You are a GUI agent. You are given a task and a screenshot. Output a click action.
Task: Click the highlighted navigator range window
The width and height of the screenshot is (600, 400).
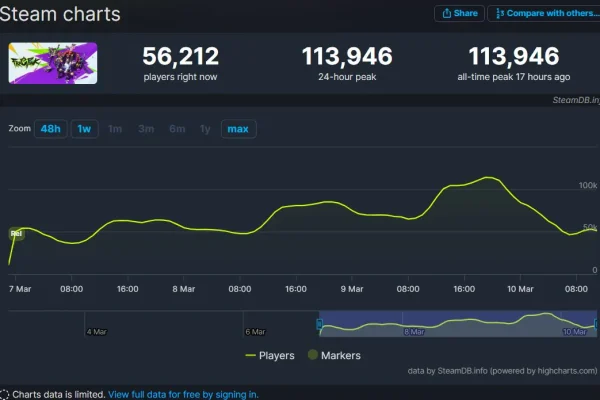[458, 324]
